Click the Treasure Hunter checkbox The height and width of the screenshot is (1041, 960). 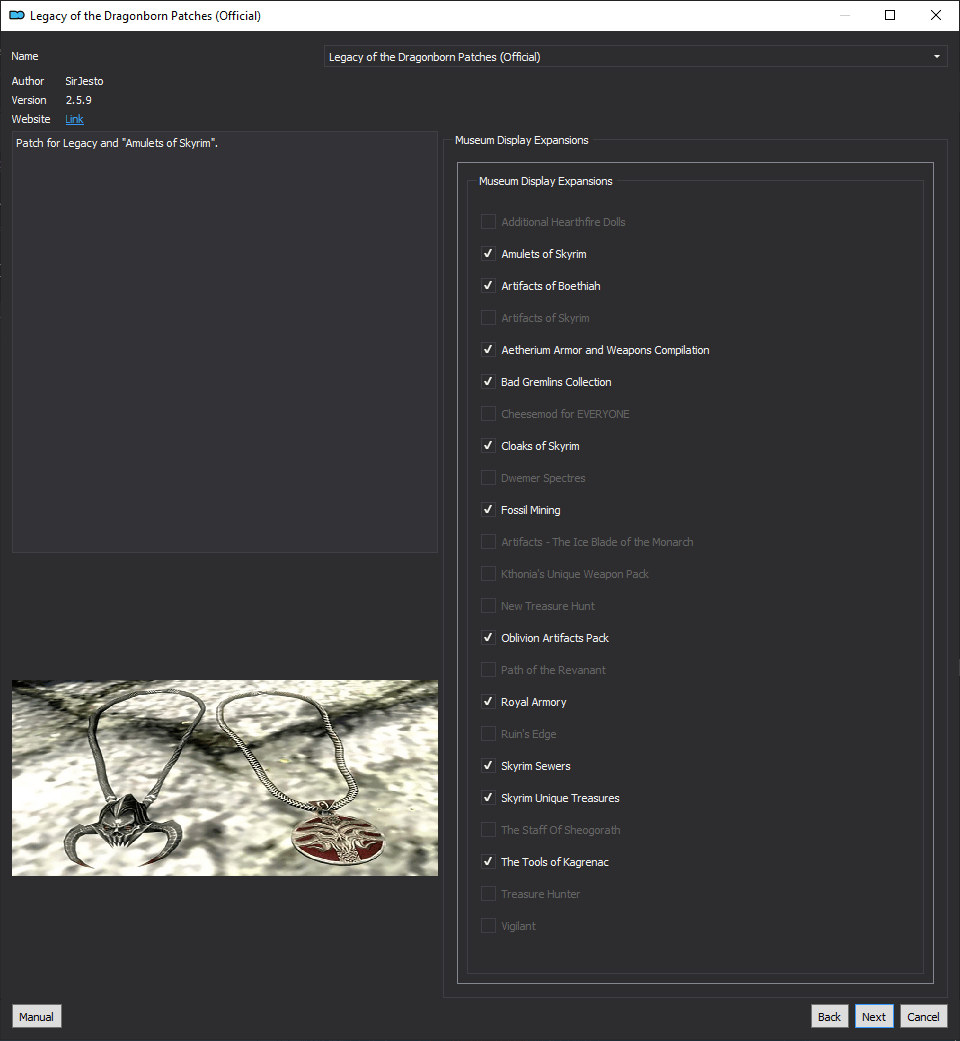488,894
